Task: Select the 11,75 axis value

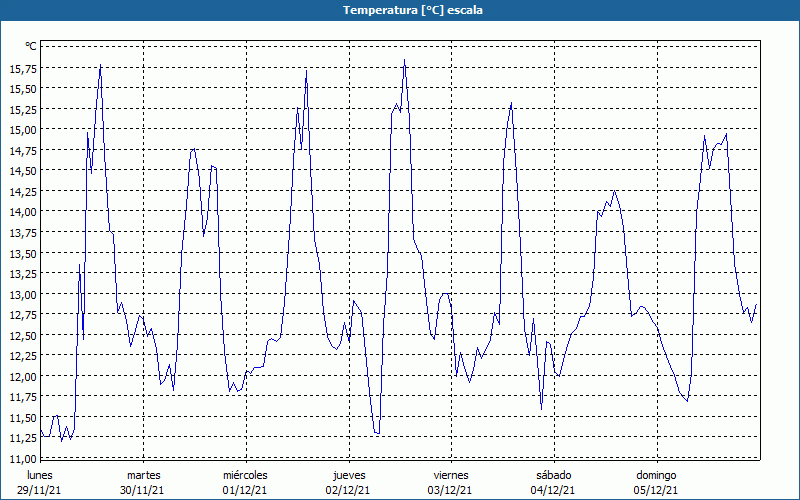Action: pyautogui.click(x=23, y=397)
